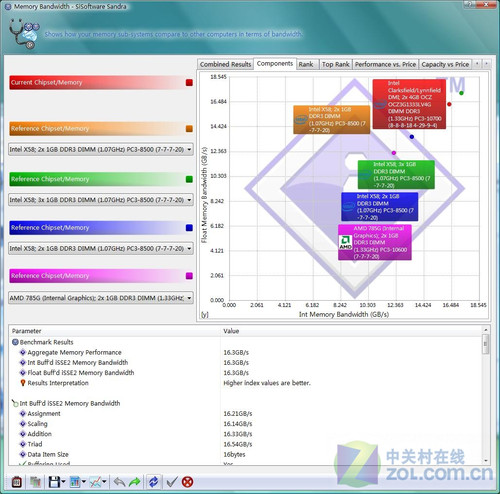Screen dimensions: 500x494
Task: Select the Components tab
Action: tap(275, 64)
